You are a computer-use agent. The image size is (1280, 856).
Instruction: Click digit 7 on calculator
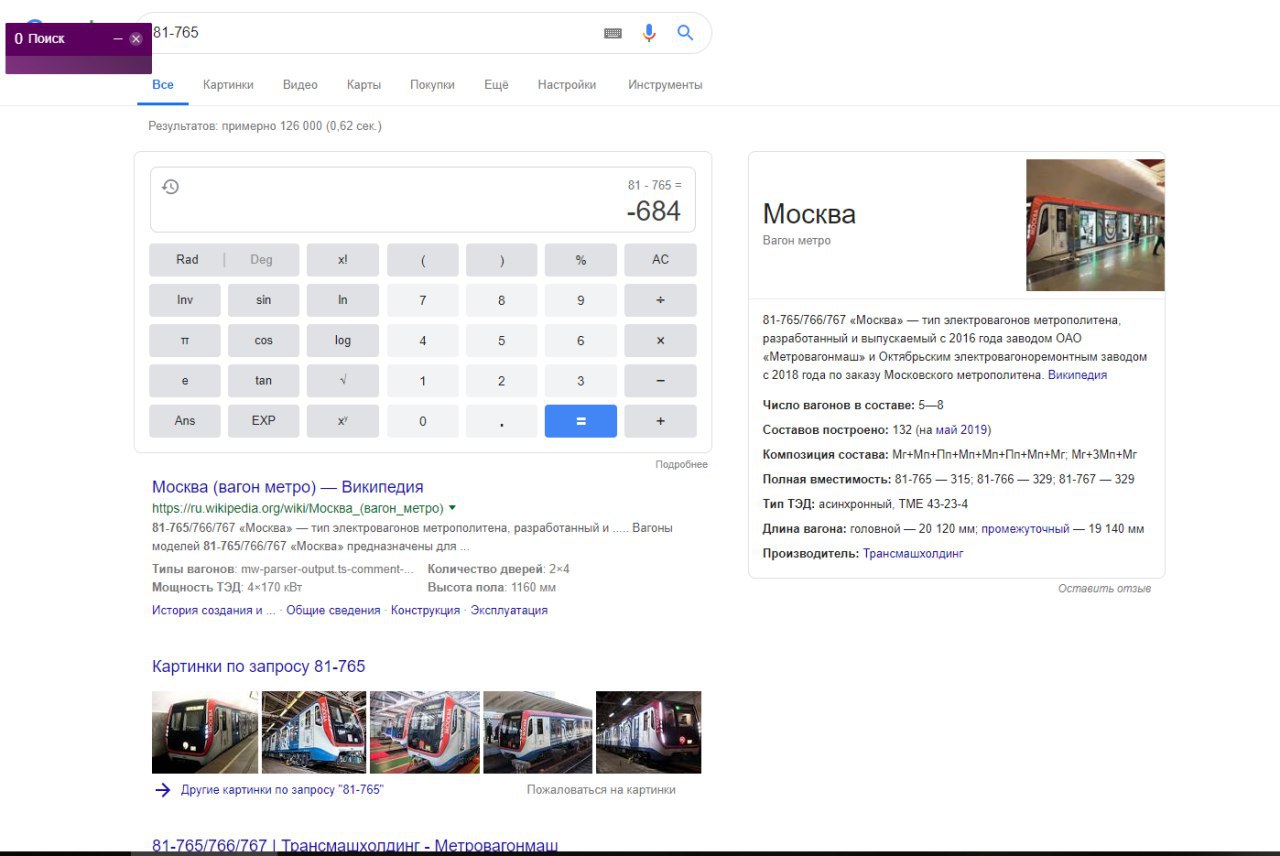pyautogui.click(x=423, y=300)
